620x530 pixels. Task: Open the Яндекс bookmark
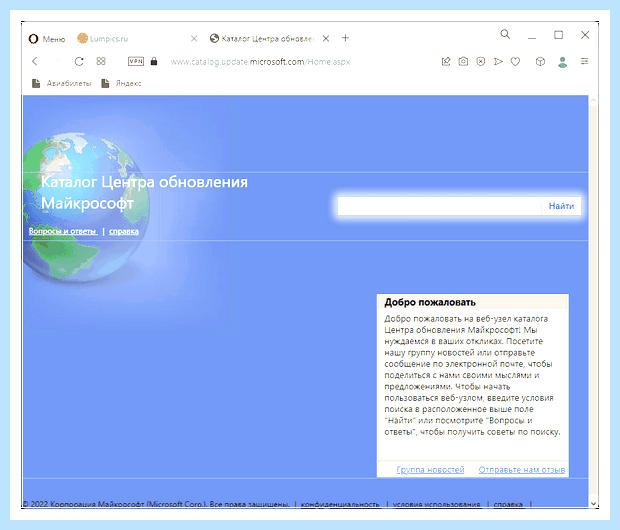pyautogui.click(x=121, y=83)
